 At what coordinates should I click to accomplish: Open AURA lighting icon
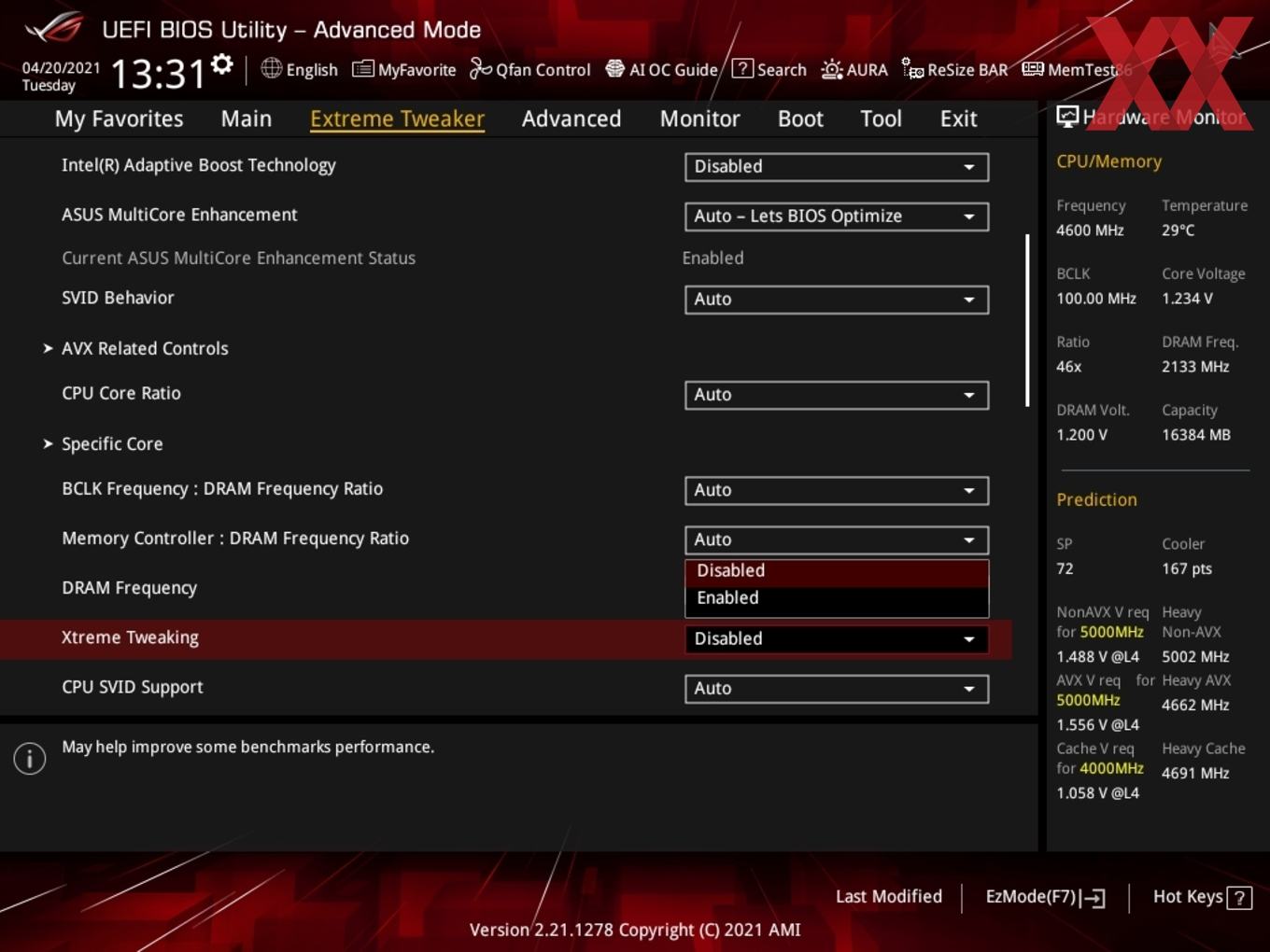click(x=832, y=69)
